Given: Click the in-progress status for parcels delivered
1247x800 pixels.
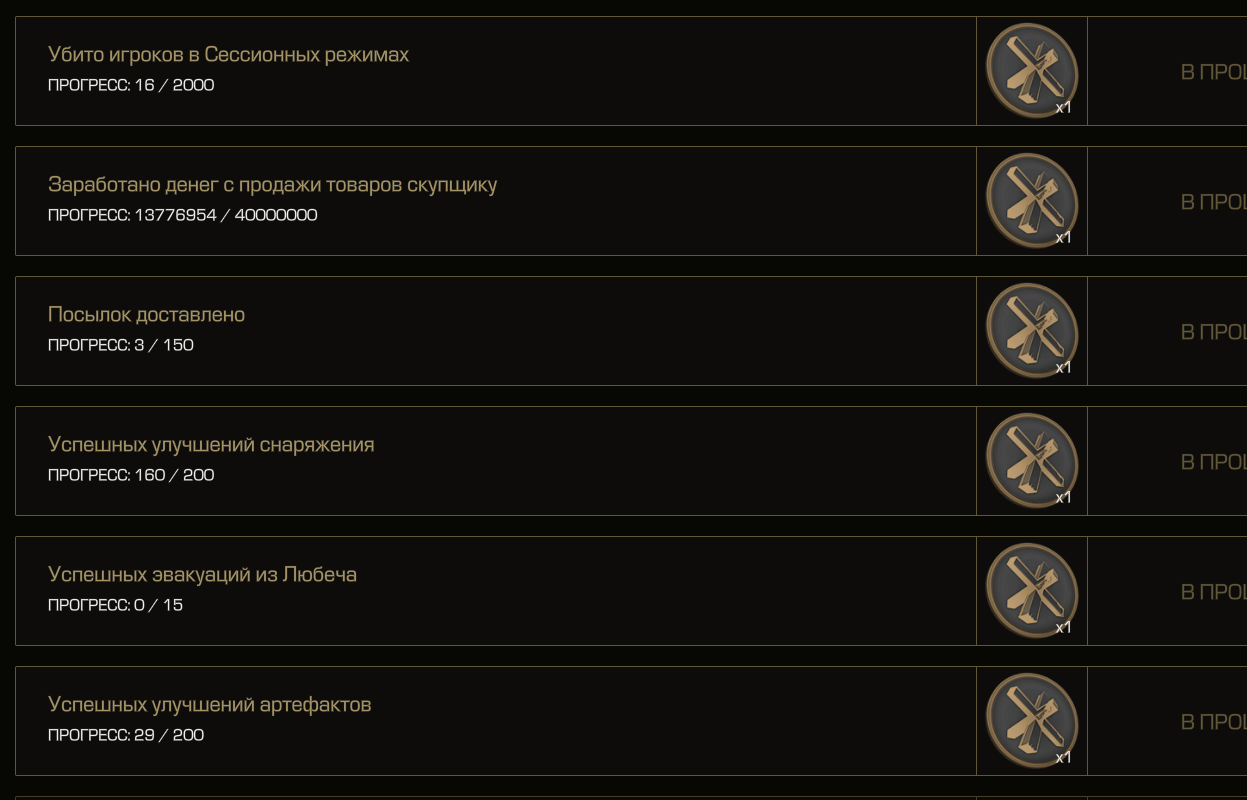Looking at the screenshot, I should 1213,332.
